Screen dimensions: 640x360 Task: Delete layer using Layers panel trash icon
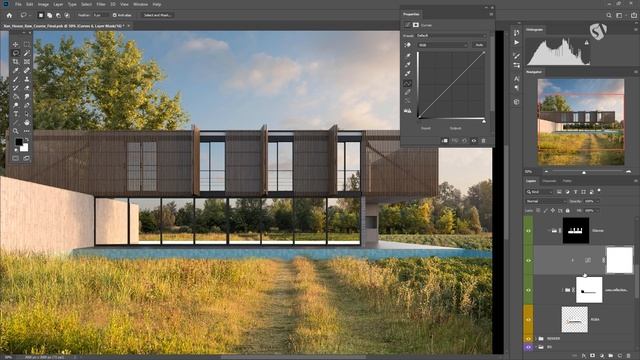(629, 356)
